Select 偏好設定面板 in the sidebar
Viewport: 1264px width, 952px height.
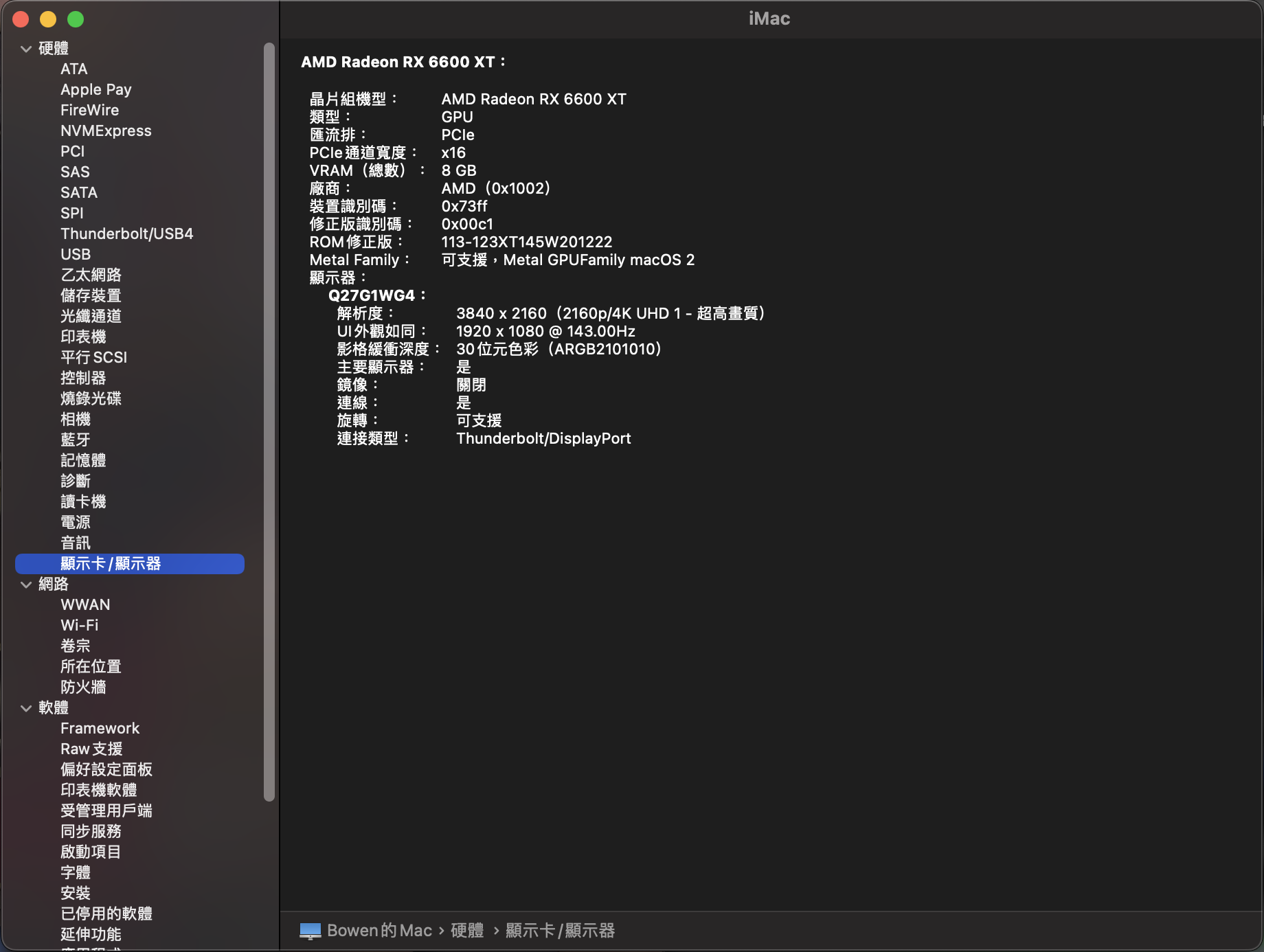pyautogui.click(x=106, y=770)
